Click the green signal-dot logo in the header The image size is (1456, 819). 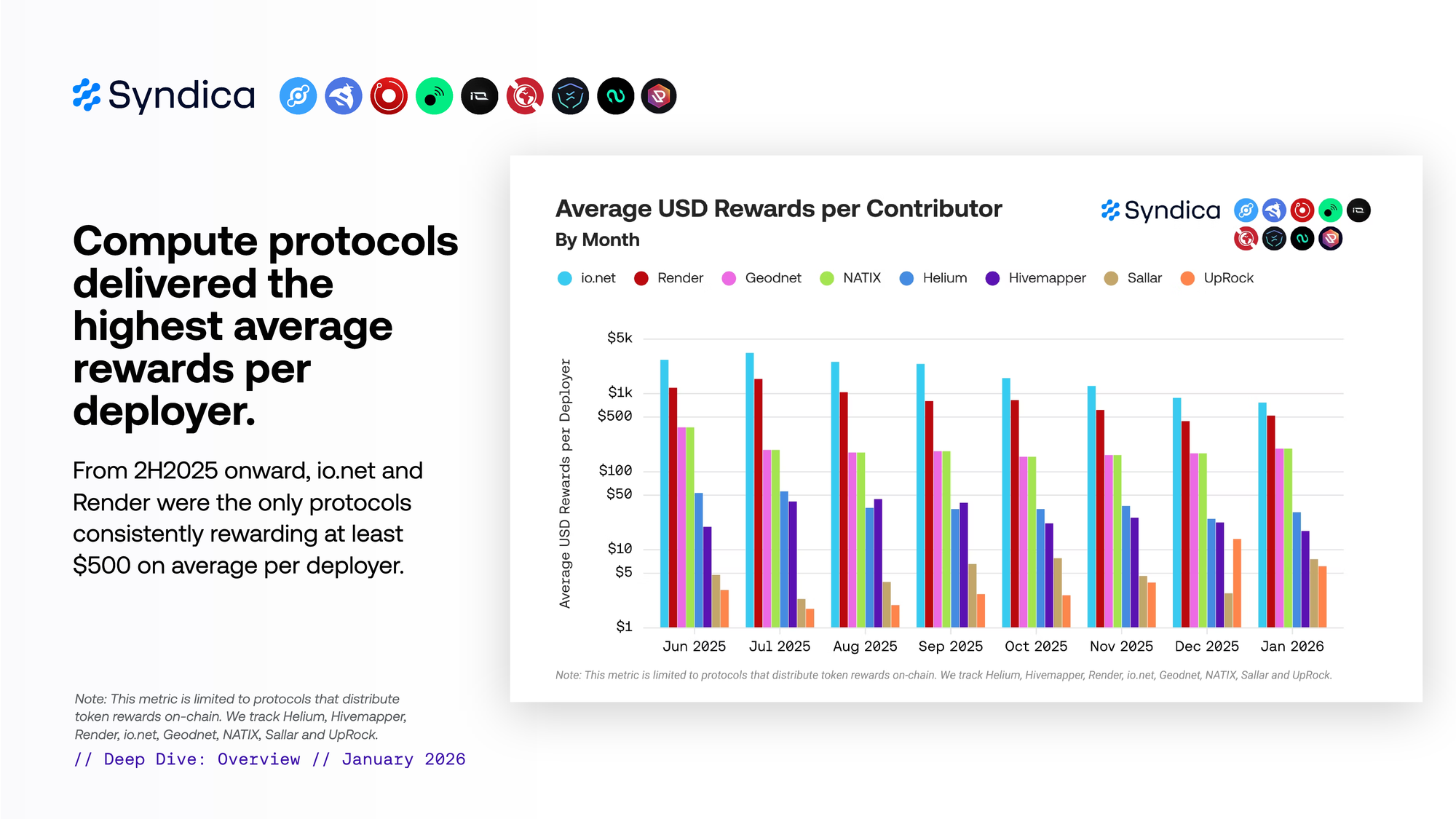tap(434, 96)
